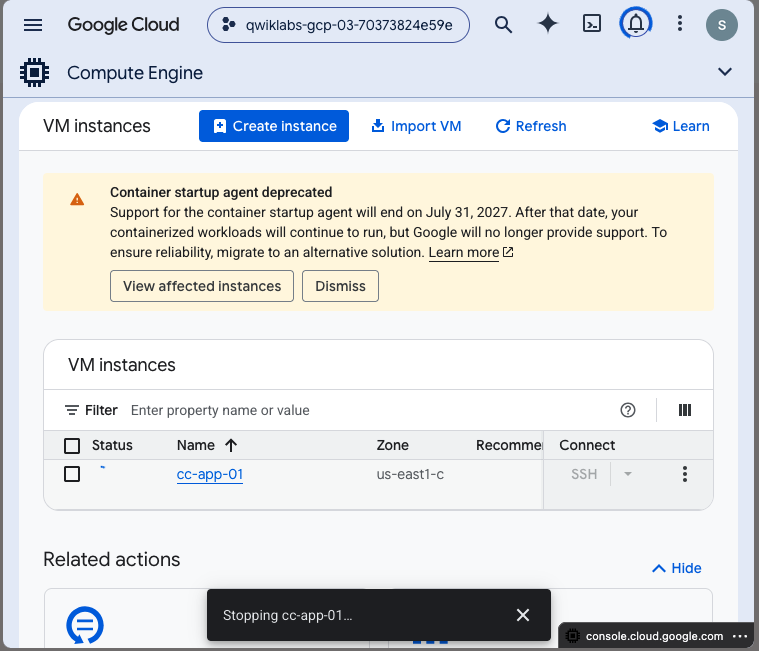The image size is (759, 651).
Task: Click the Name sort ascending arrow
Action: 231,445
